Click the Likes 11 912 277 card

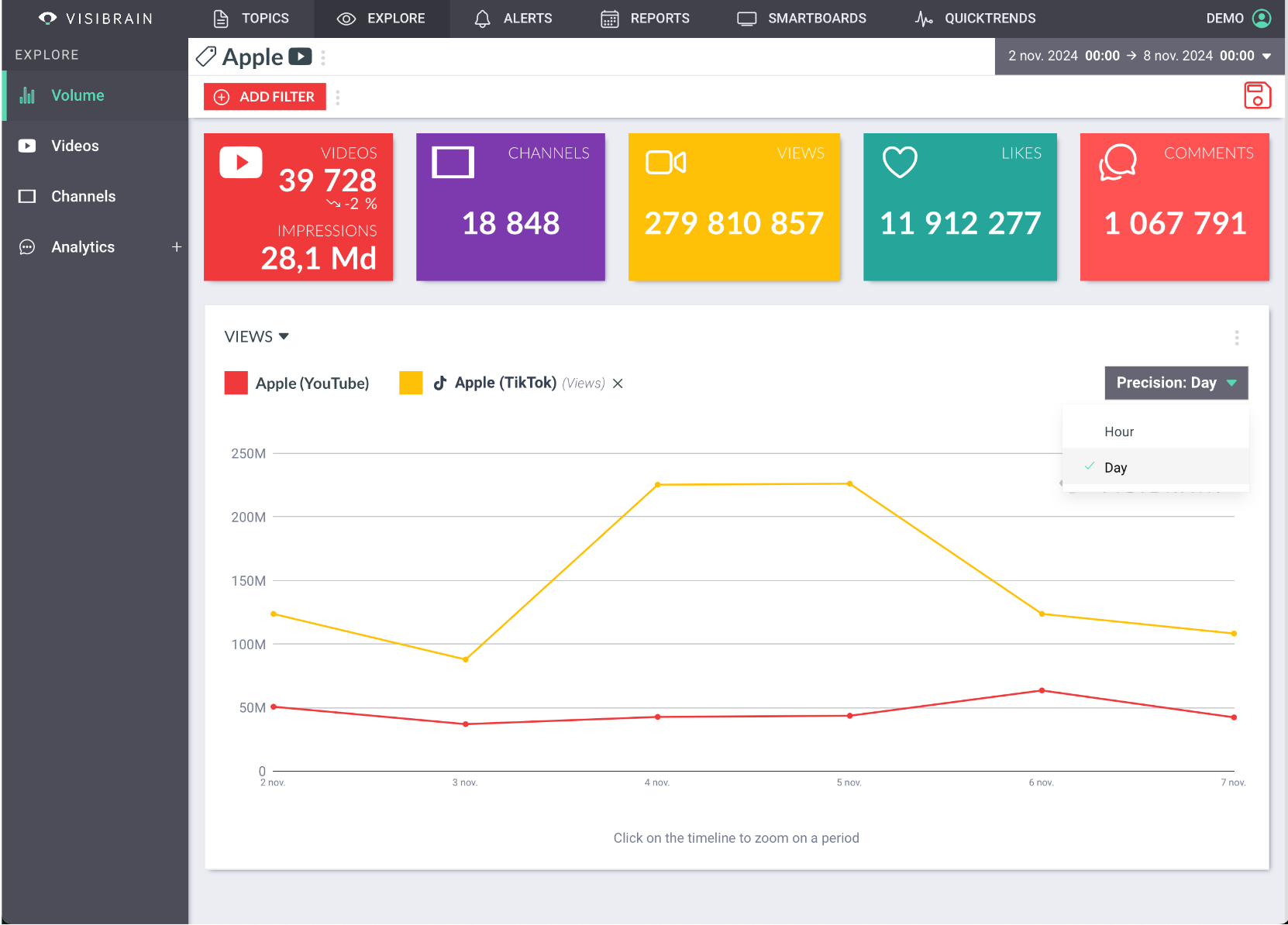(960, 207)
